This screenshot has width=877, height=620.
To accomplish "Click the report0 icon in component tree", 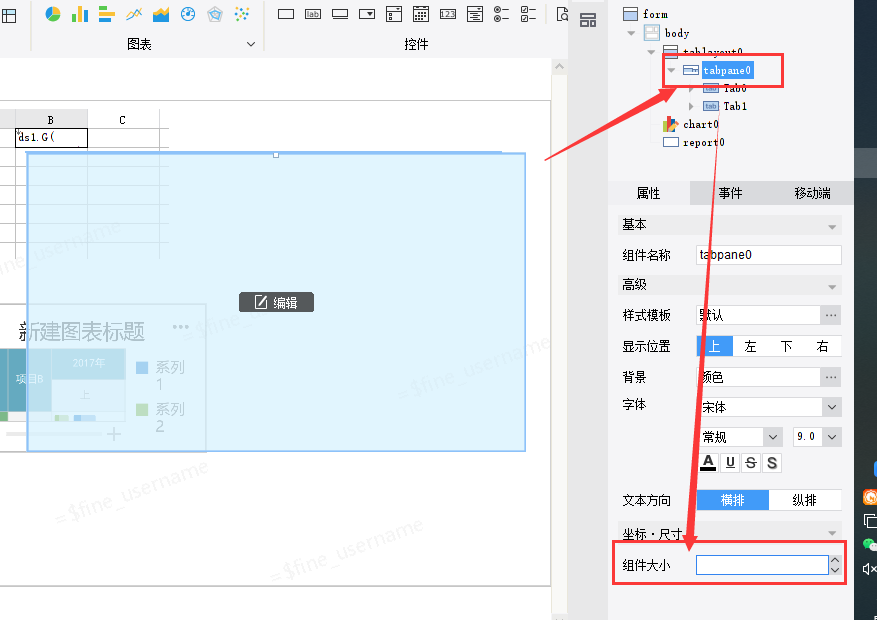I will click(x=671, y=142).
